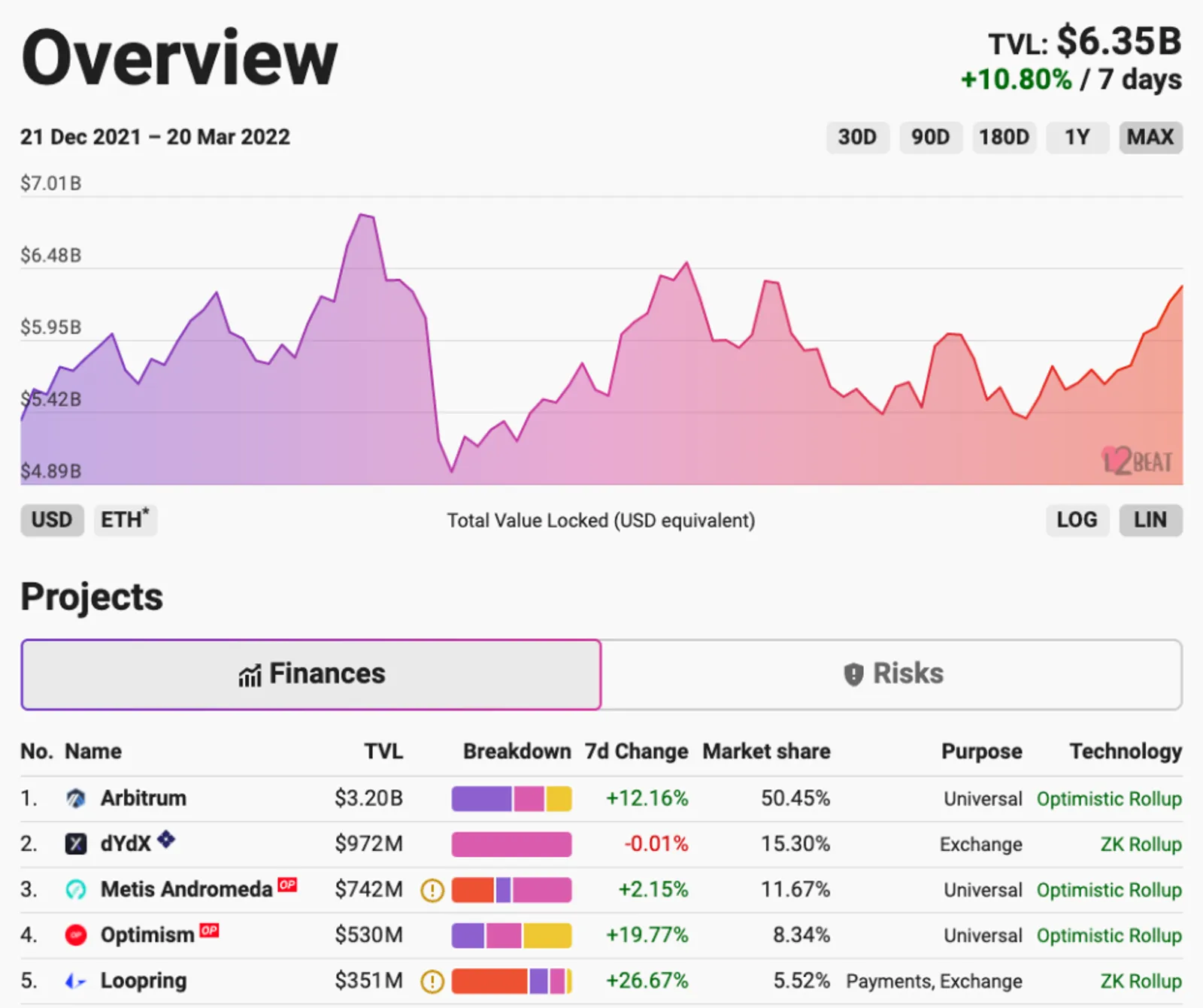The width and height of the screenshot is (1203, 1008).
Task: Click the TVL chart area
Action: [x=601, y=341]
